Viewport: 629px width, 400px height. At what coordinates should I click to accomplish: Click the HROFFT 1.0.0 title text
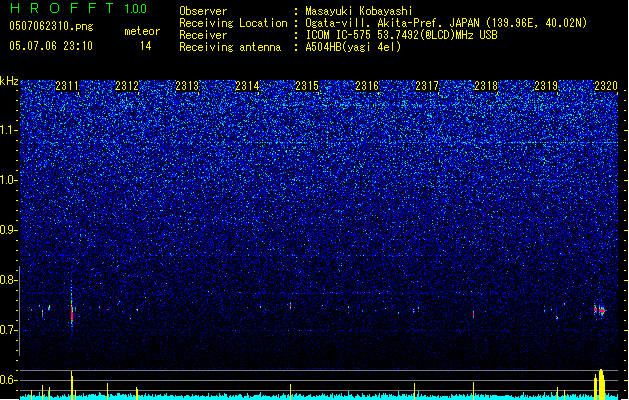coord(79,8)
